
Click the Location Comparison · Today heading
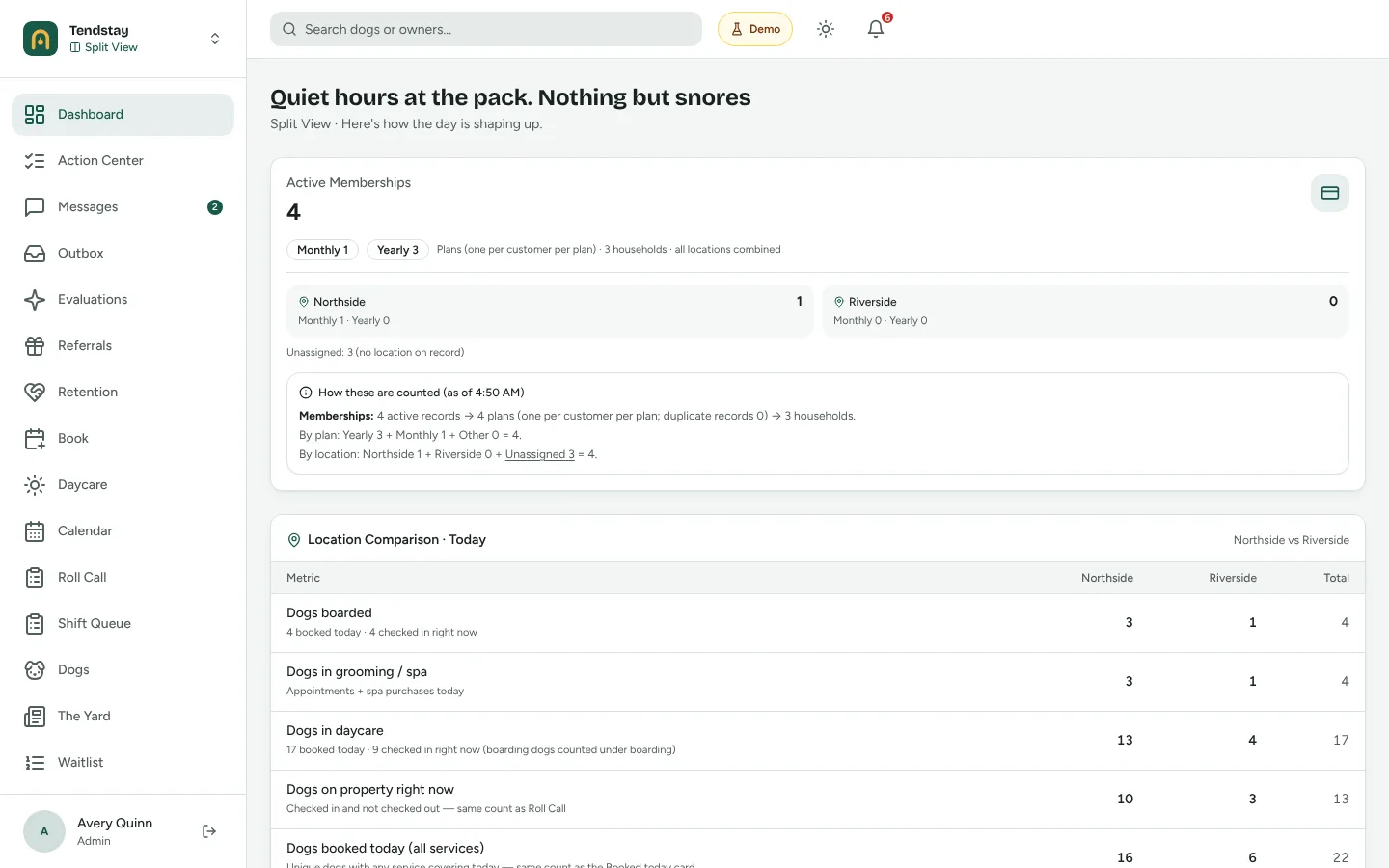tap(396, 540)
